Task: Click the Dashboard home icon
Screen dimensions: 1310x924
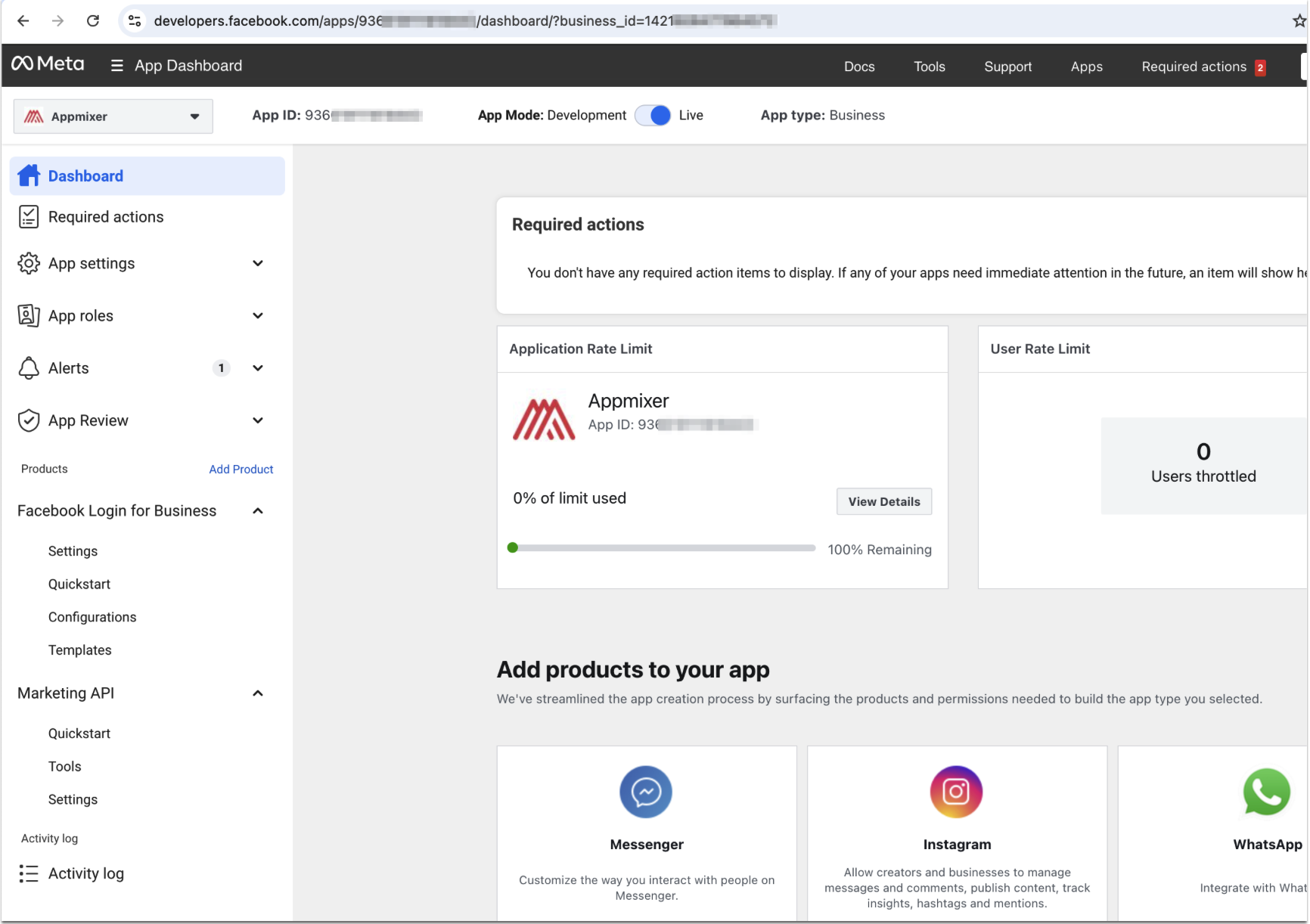Action: pos(29,175)
